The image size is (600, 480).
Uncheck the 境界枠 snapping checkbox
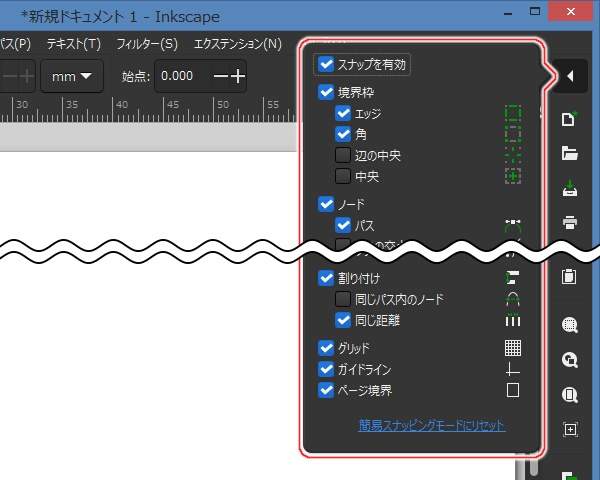[326, 92]
